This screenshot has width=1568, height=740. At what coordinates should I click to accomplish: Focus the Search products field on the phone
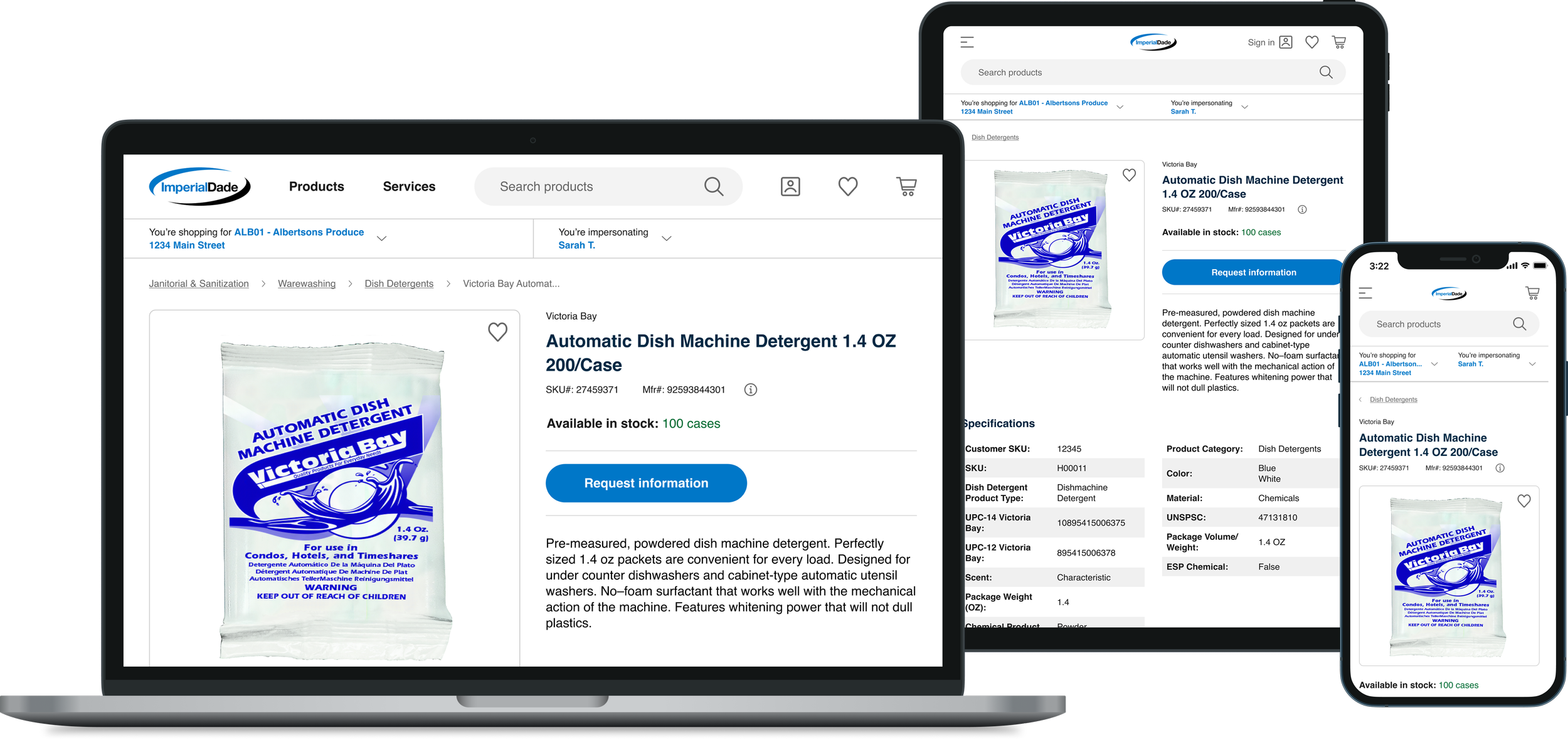pos(1449,324)
